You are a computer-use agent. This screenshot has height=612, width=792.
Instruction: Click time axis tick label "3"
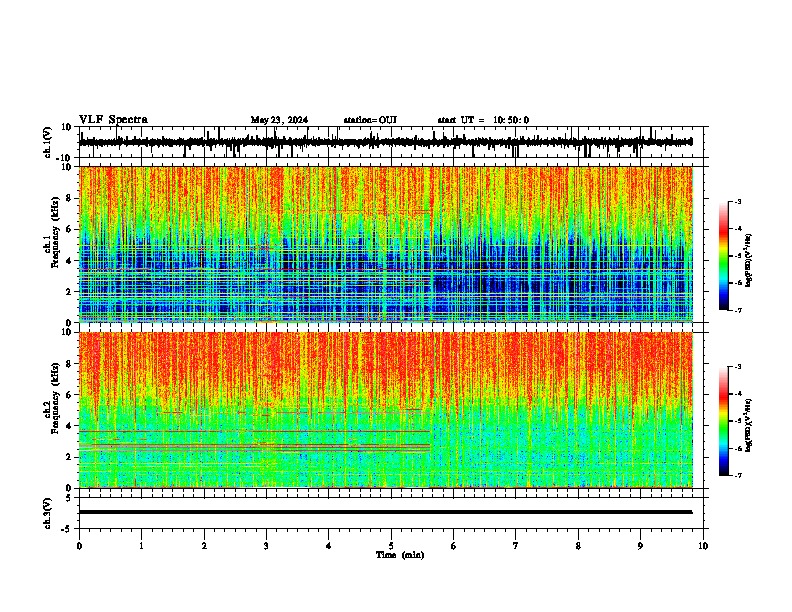266,546
